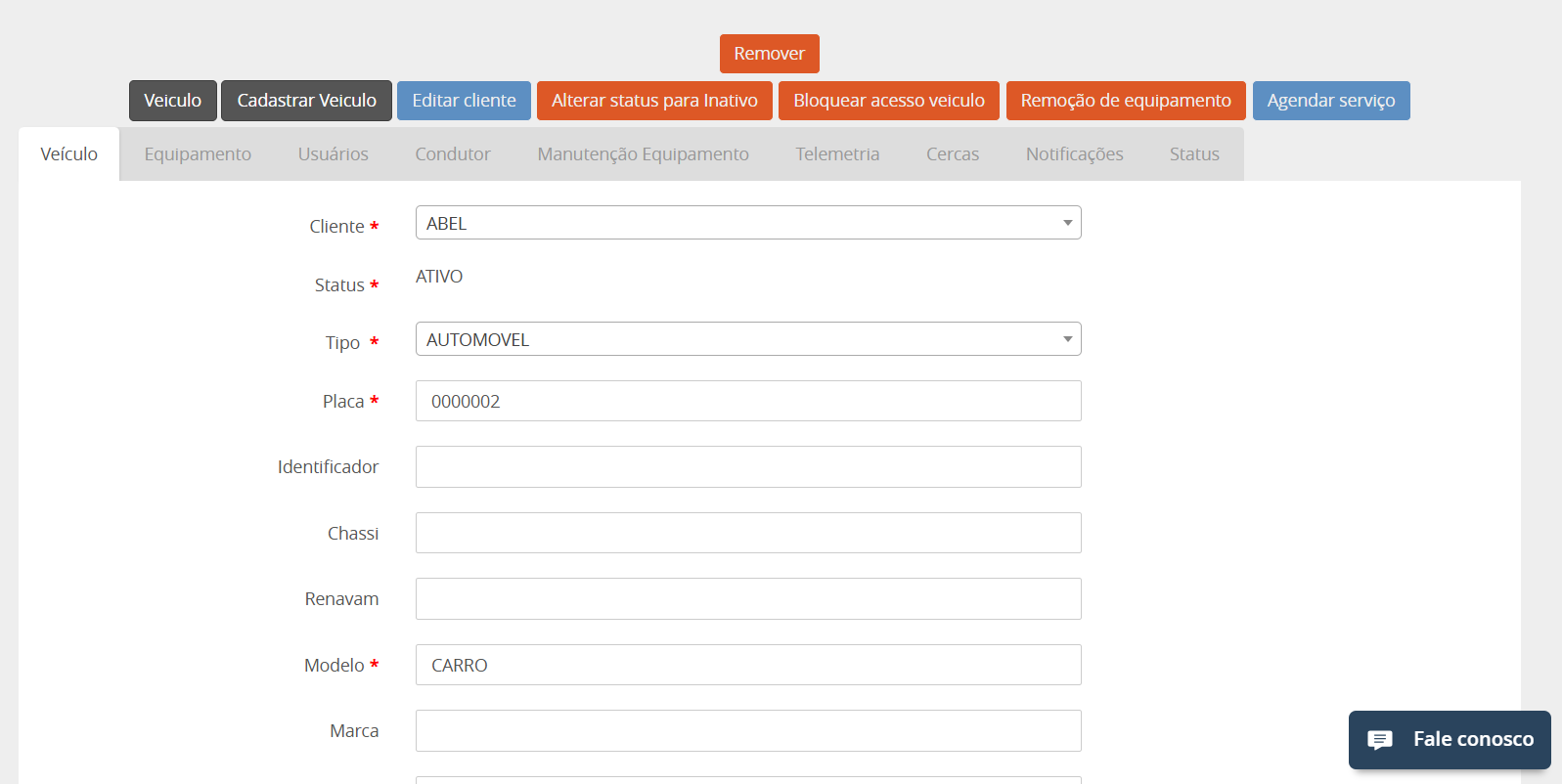
Task: Open the Usuários tab
Action: click(333, 154)
